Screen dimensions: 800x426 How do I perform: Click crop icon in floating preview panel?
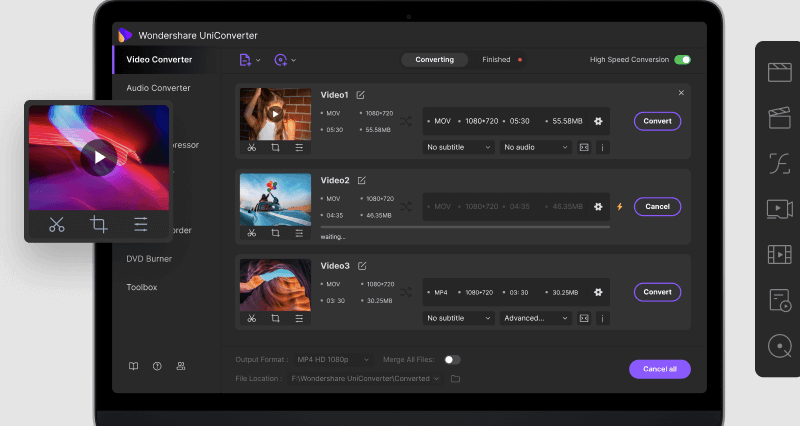tap(98, 224)
